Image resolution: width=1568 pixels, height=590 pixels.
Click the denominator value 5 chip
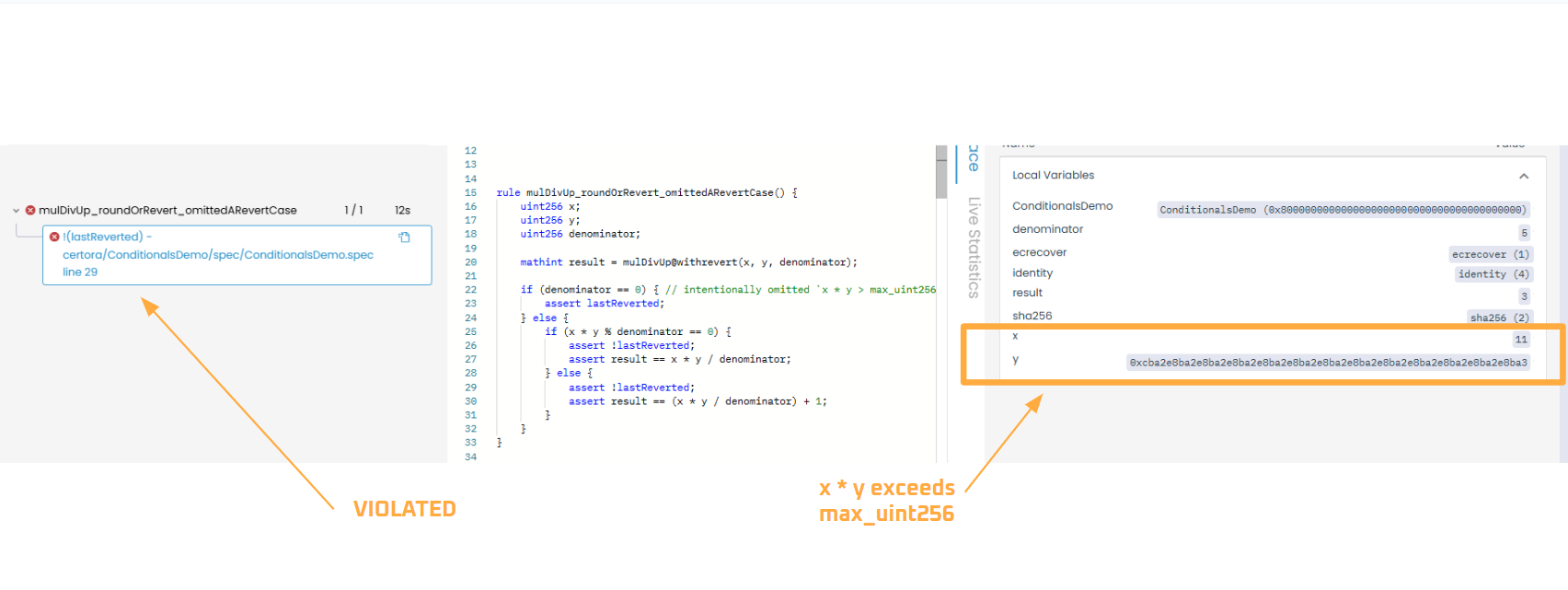[1524, 233]
